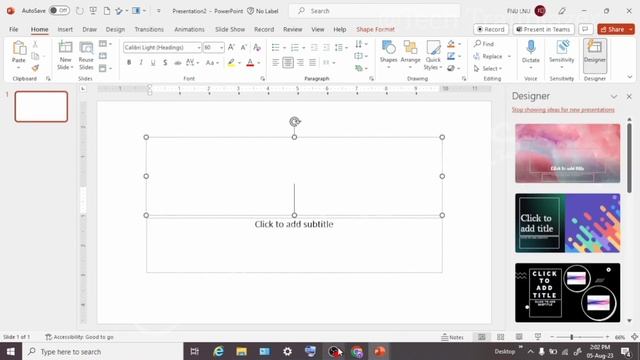Decrease font size with the smaller A icon
Viewport: 640px width, 360px height.
click(244, 47)
